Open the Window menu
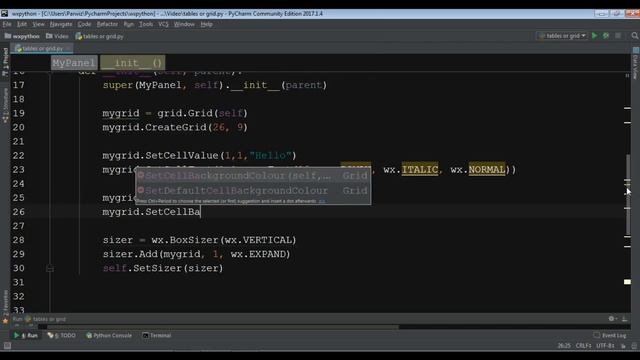Screen dimensions: 640x360 coord(184,24)
